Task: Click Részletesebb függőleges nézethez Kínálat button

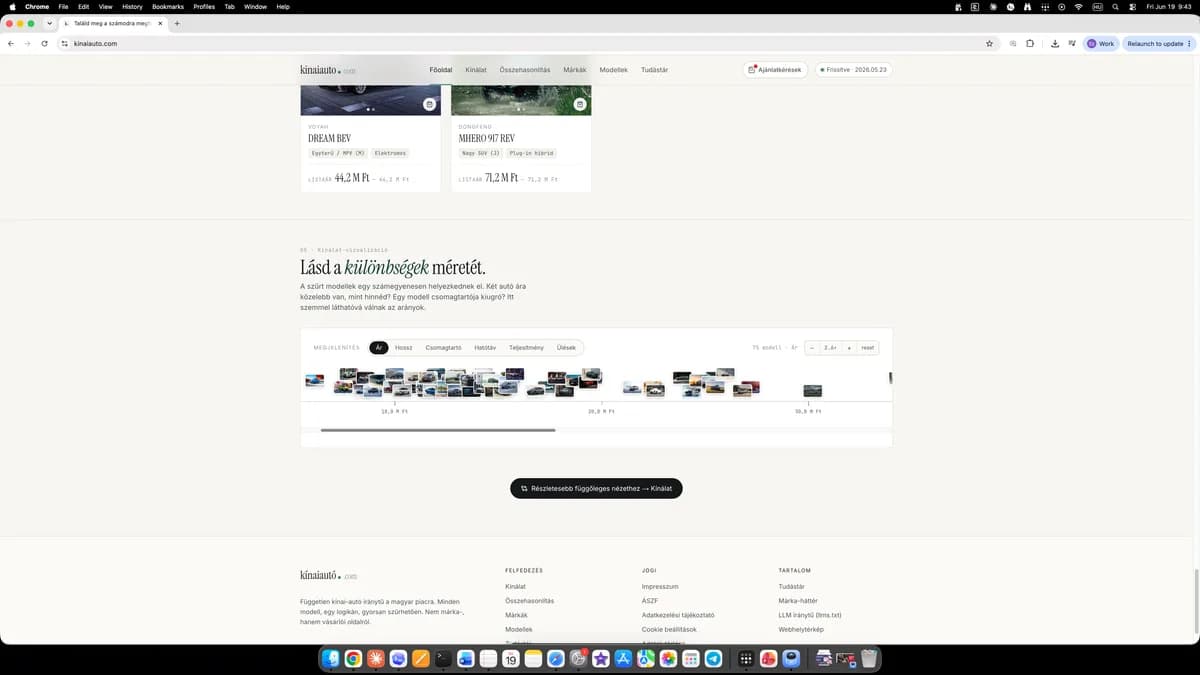Action: point(596,488)
